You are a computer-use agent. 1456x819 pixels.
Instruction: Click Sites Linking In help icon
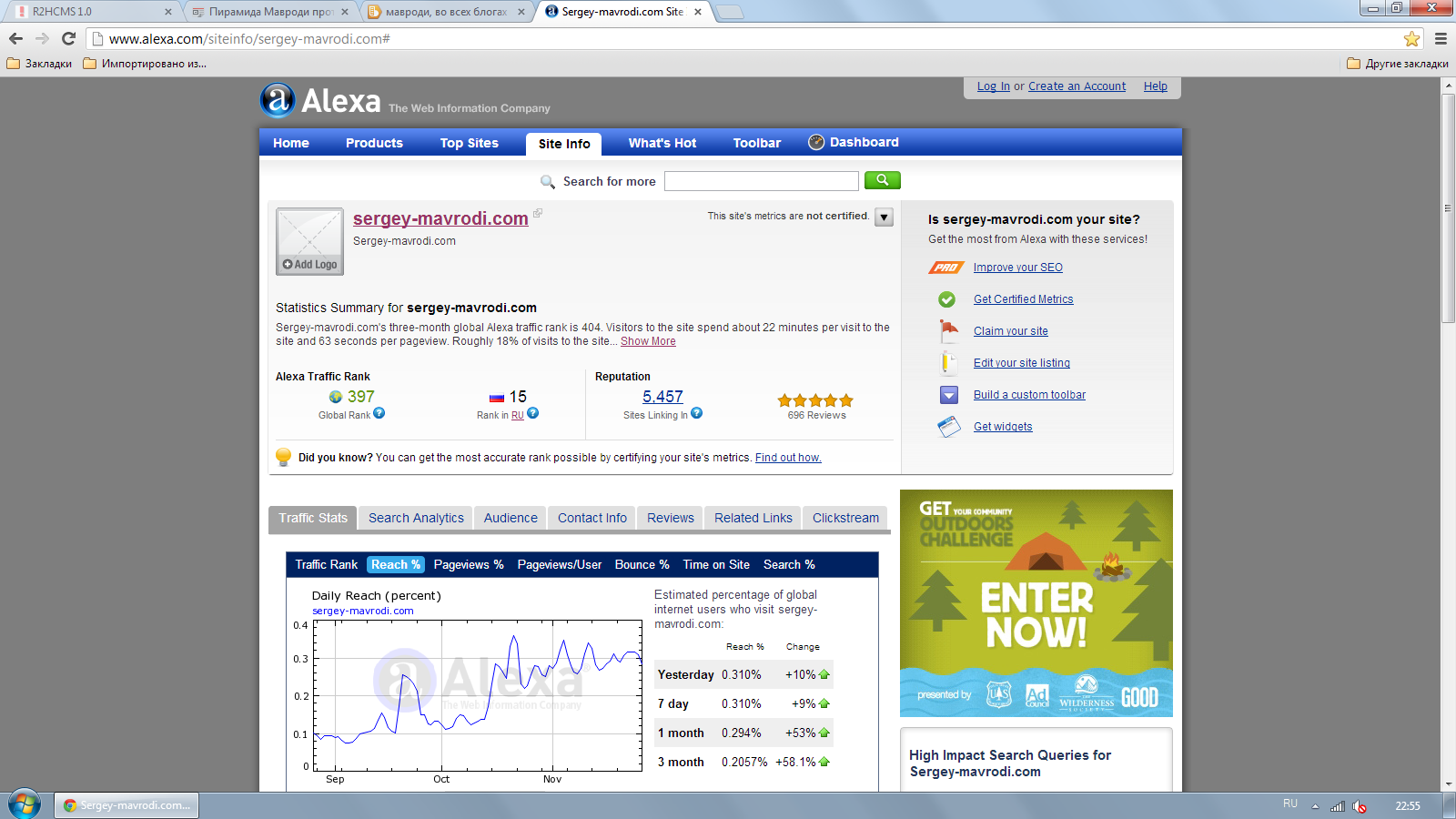point(697,413)
